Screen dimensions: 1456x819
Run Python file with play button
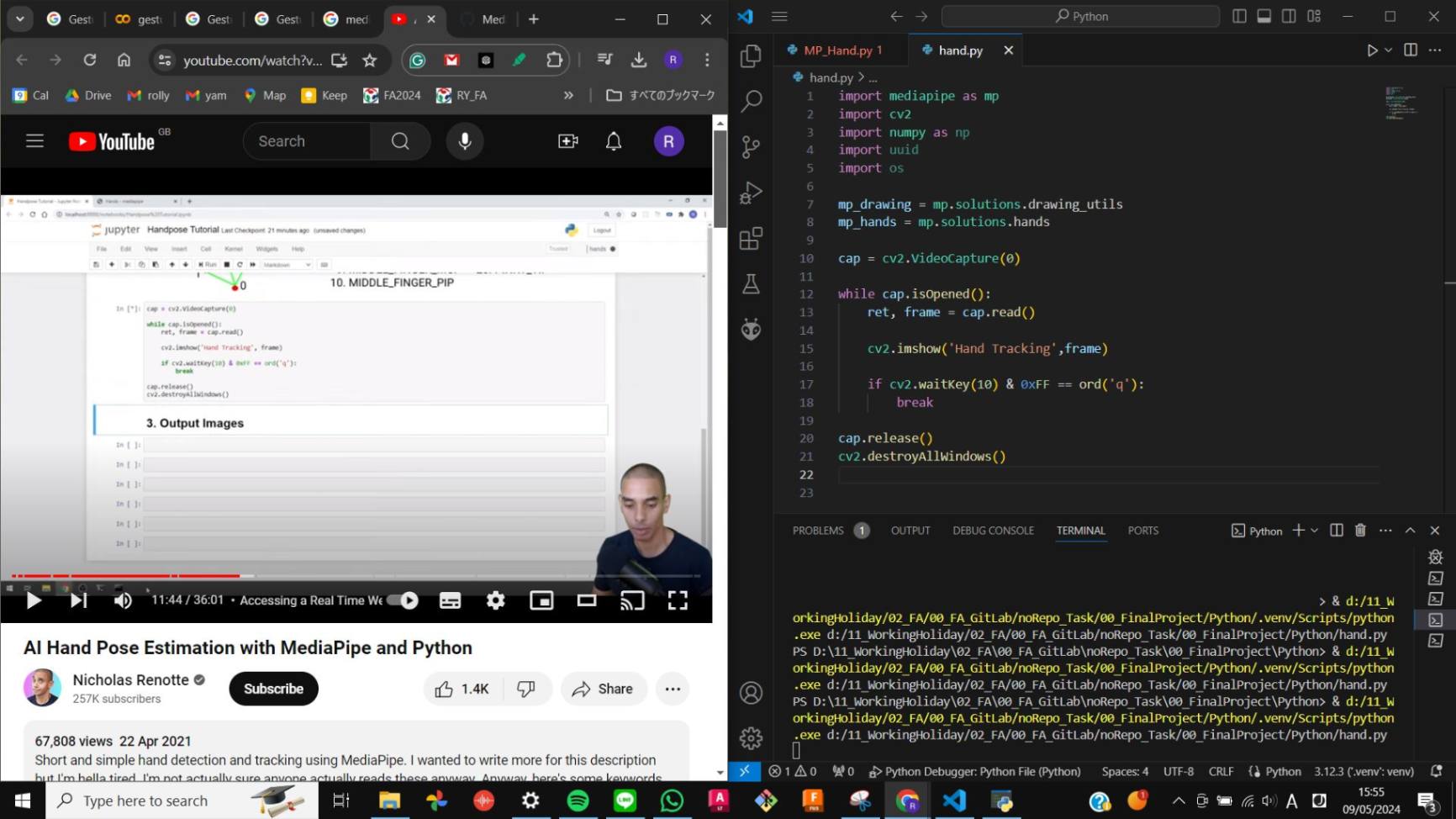(1372, 50)
